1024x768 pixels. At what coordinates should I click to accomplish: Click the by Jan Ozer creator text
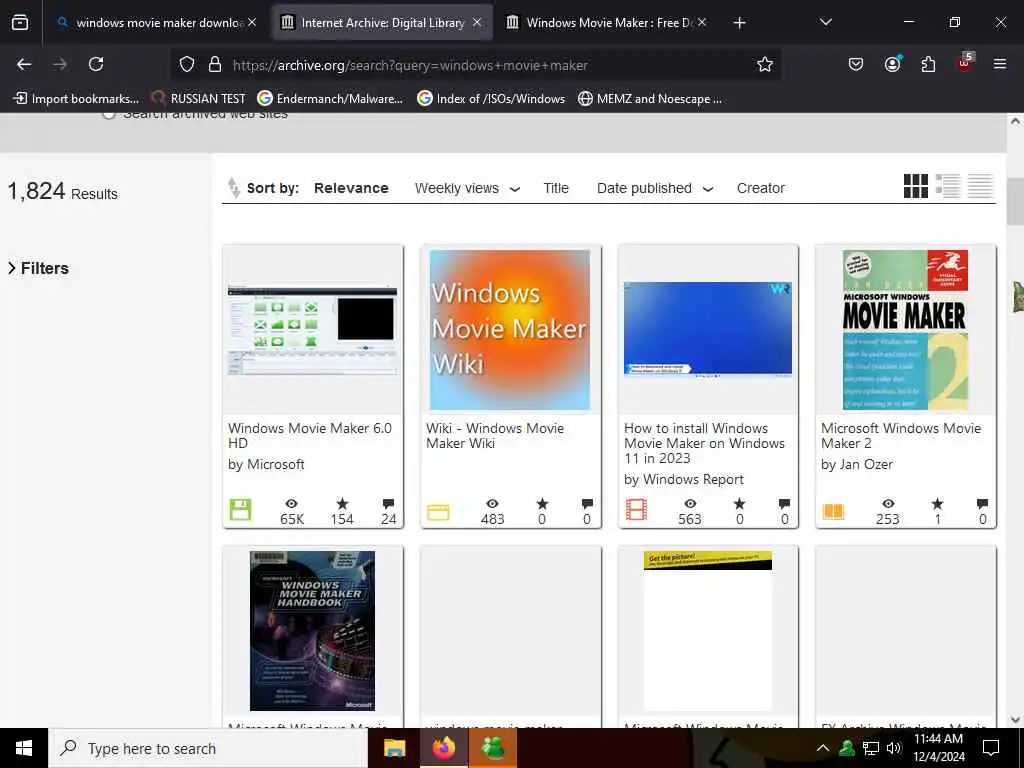pyautogui.click(x=856, y=464)
